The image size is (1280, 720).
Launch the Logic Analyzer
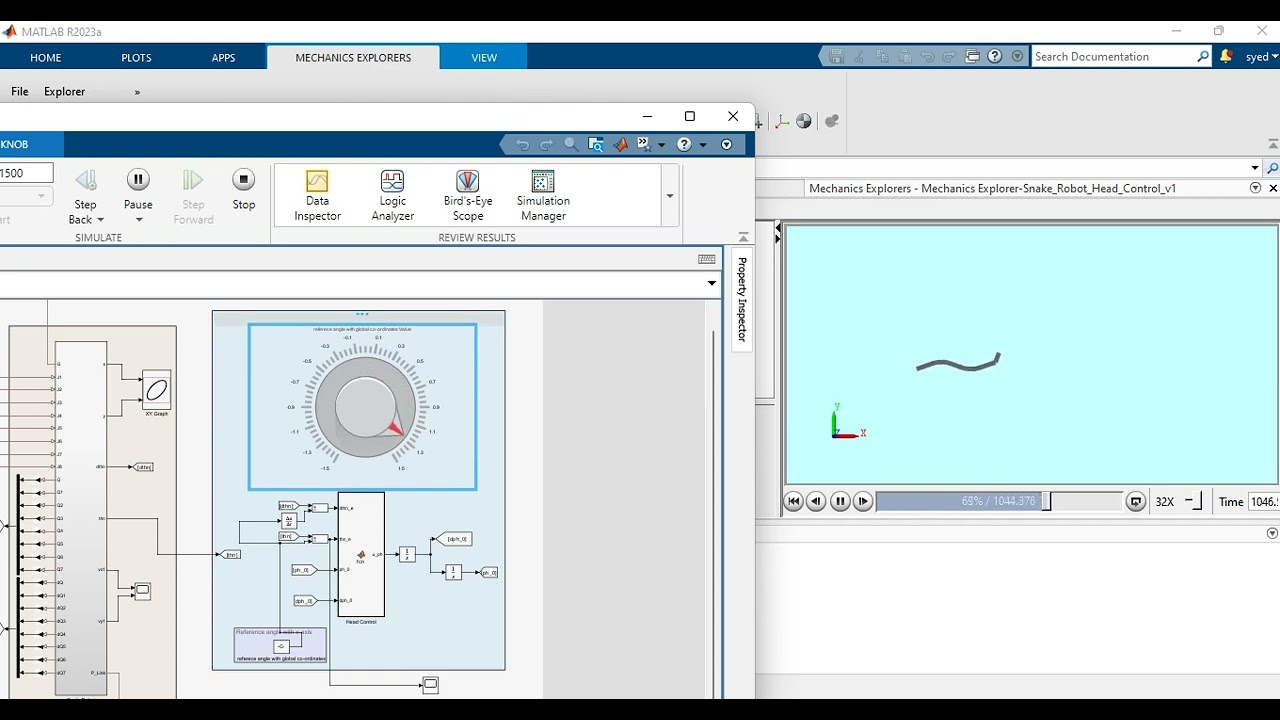392,195
